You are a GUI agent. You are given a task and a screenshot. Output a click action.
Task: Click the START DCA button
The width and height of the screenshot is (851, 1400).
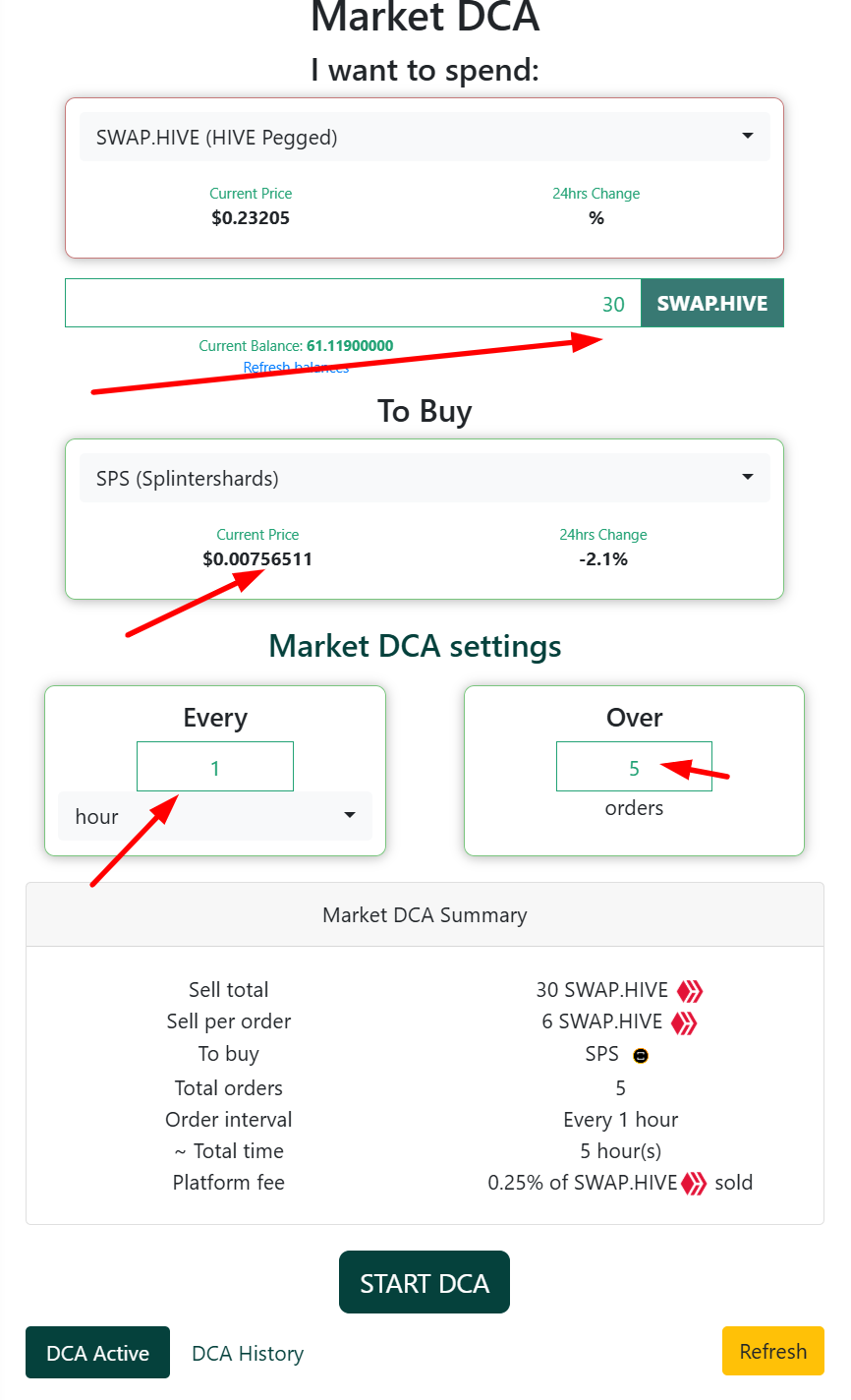[425, 1282]
